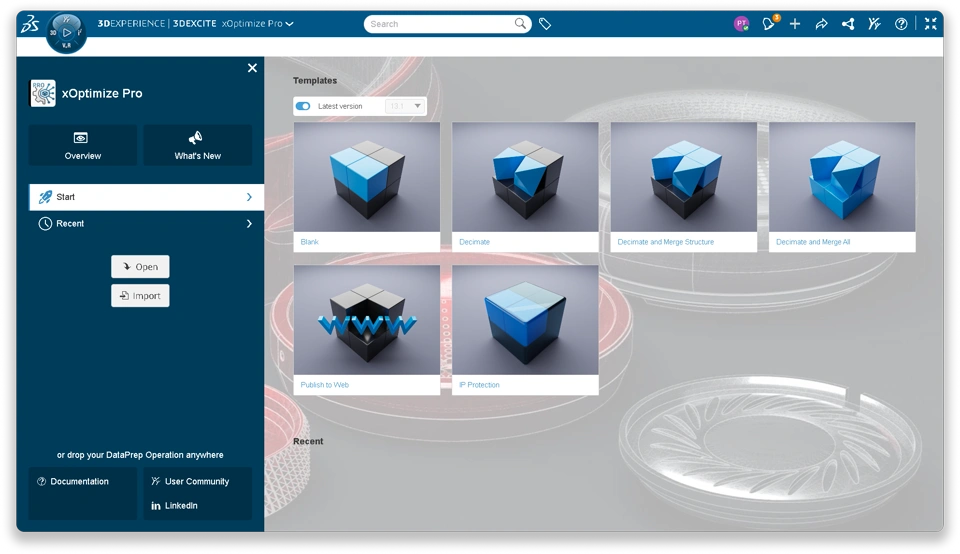The image size is (960, 554).
Task: Click the share arrow icon
Action: click(x=821, y=24)
